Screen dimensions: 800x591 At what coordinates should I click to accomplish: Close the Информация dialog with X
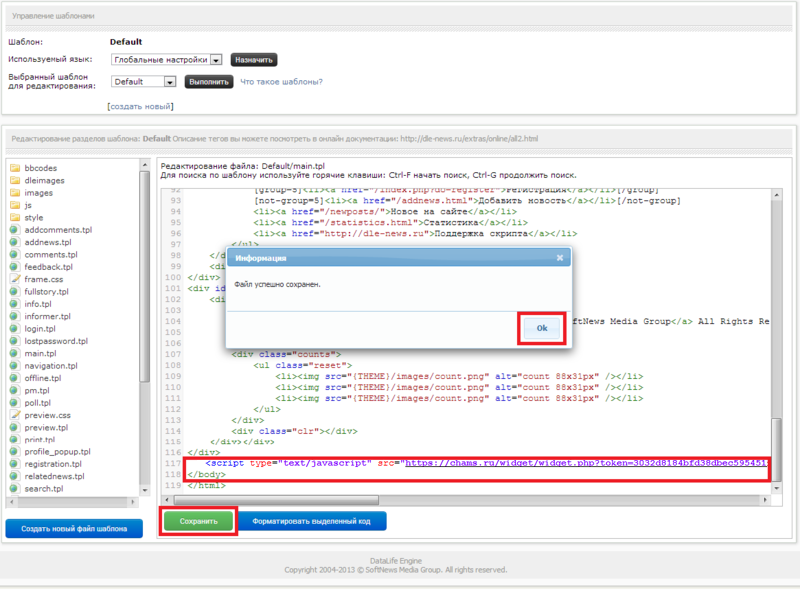[560, 258]
